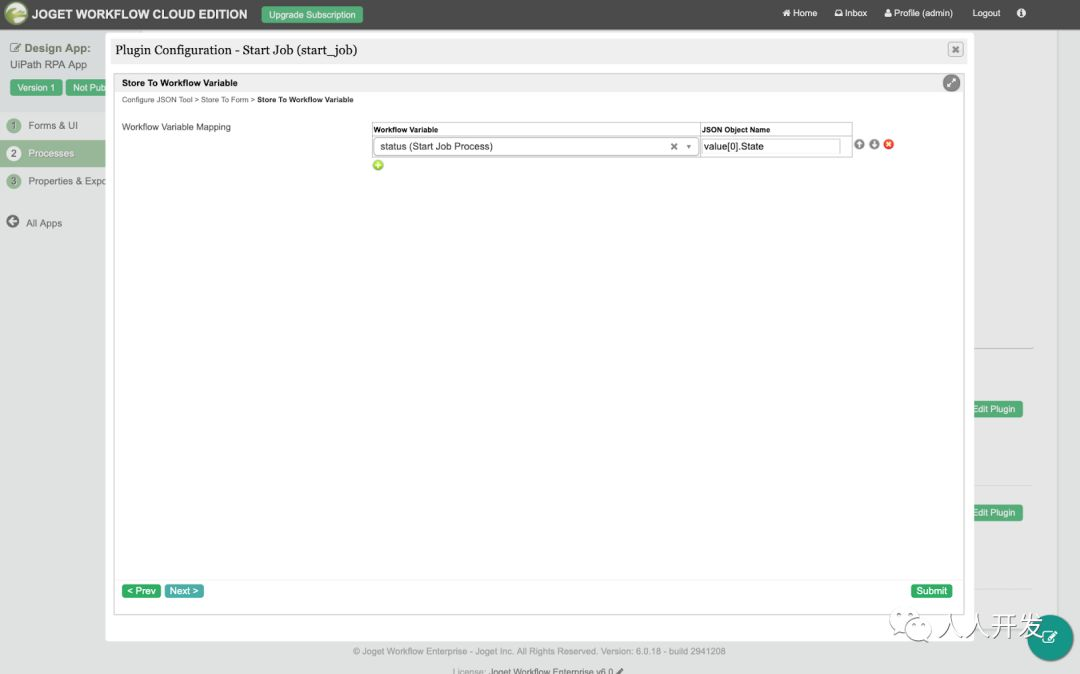Click the Design App edit icon
This screenshot has width=1080, height=674.
coord(15,48)
